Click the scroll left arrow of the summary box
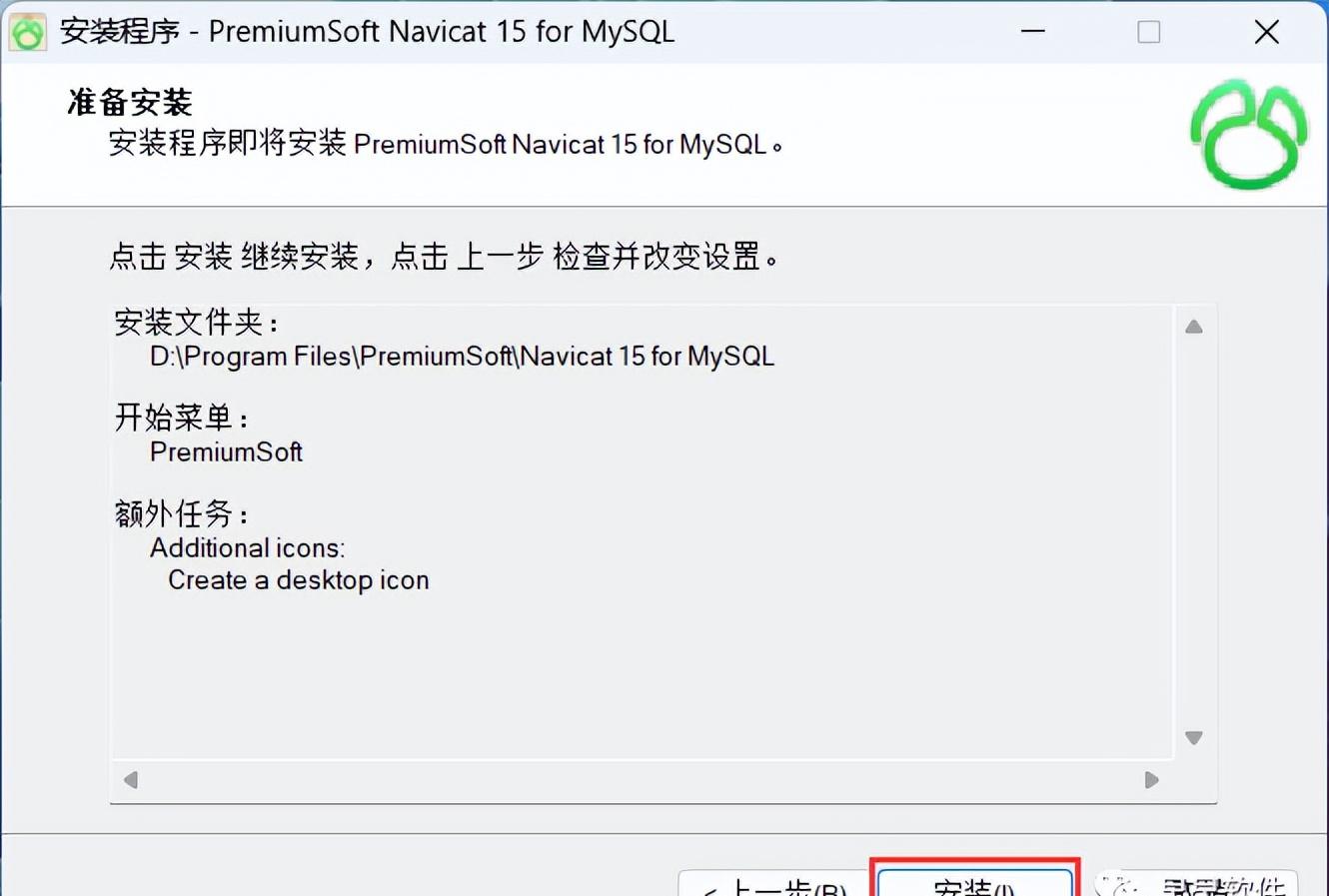The height and width of the screenshot is (896, 1329). click(x=131, y=780)
